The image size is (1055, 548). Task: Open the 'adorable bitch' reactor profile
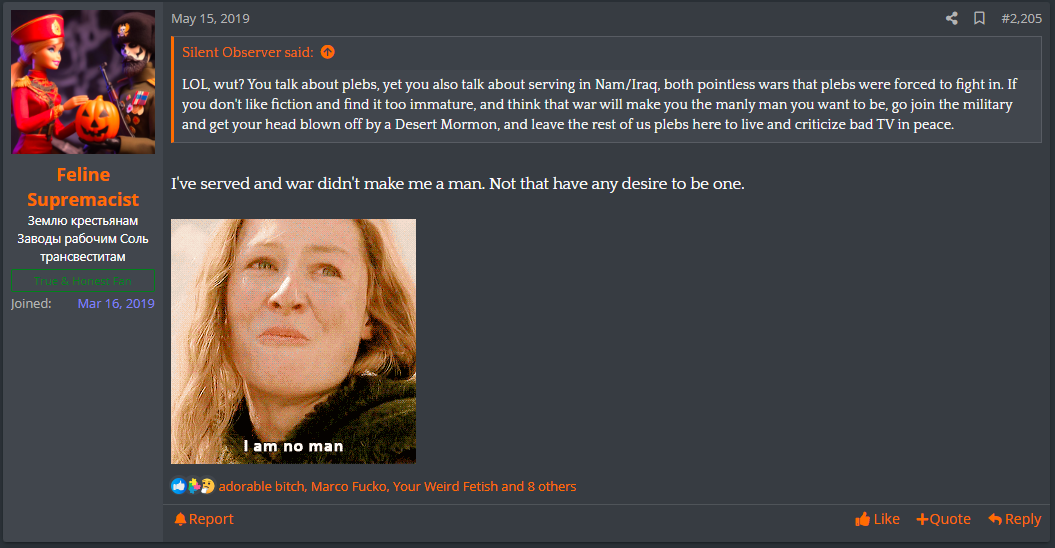point(262,486)
